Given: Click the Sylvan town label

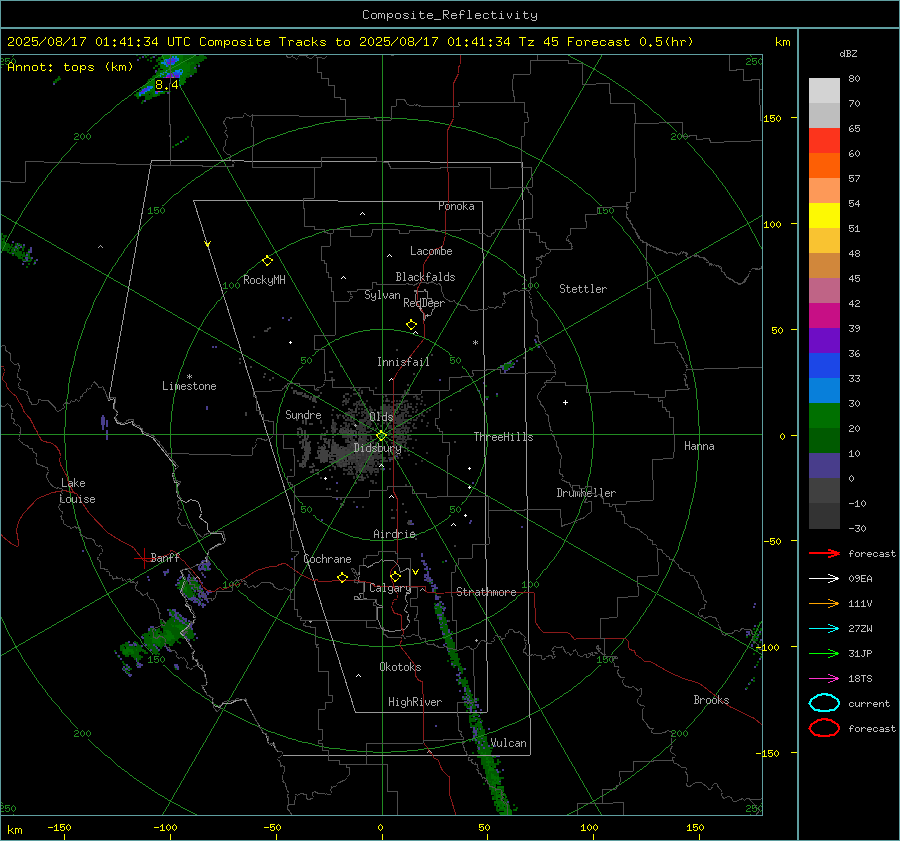Looking at the screenshot, I should point(382,295).
